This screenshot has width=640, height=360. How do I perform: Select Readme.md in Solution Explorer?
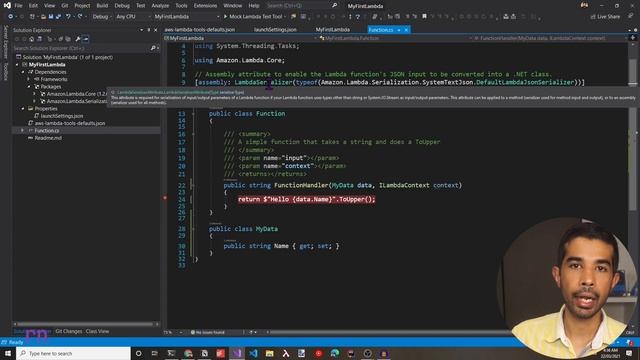[x=48, y=138]
